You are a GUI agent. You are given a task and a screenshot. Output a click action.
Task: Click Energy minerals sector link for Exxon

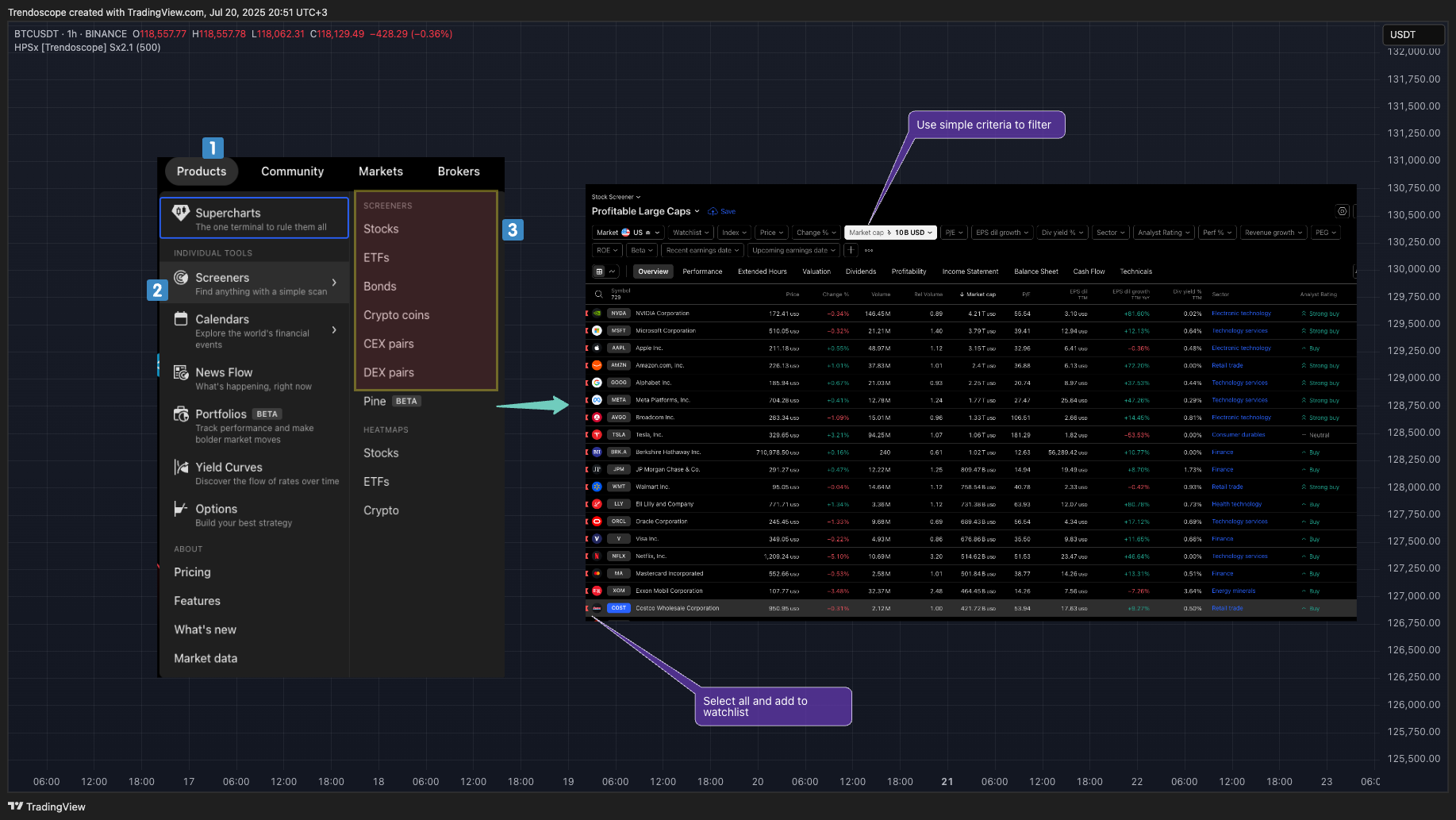[x=1233, y=591]
